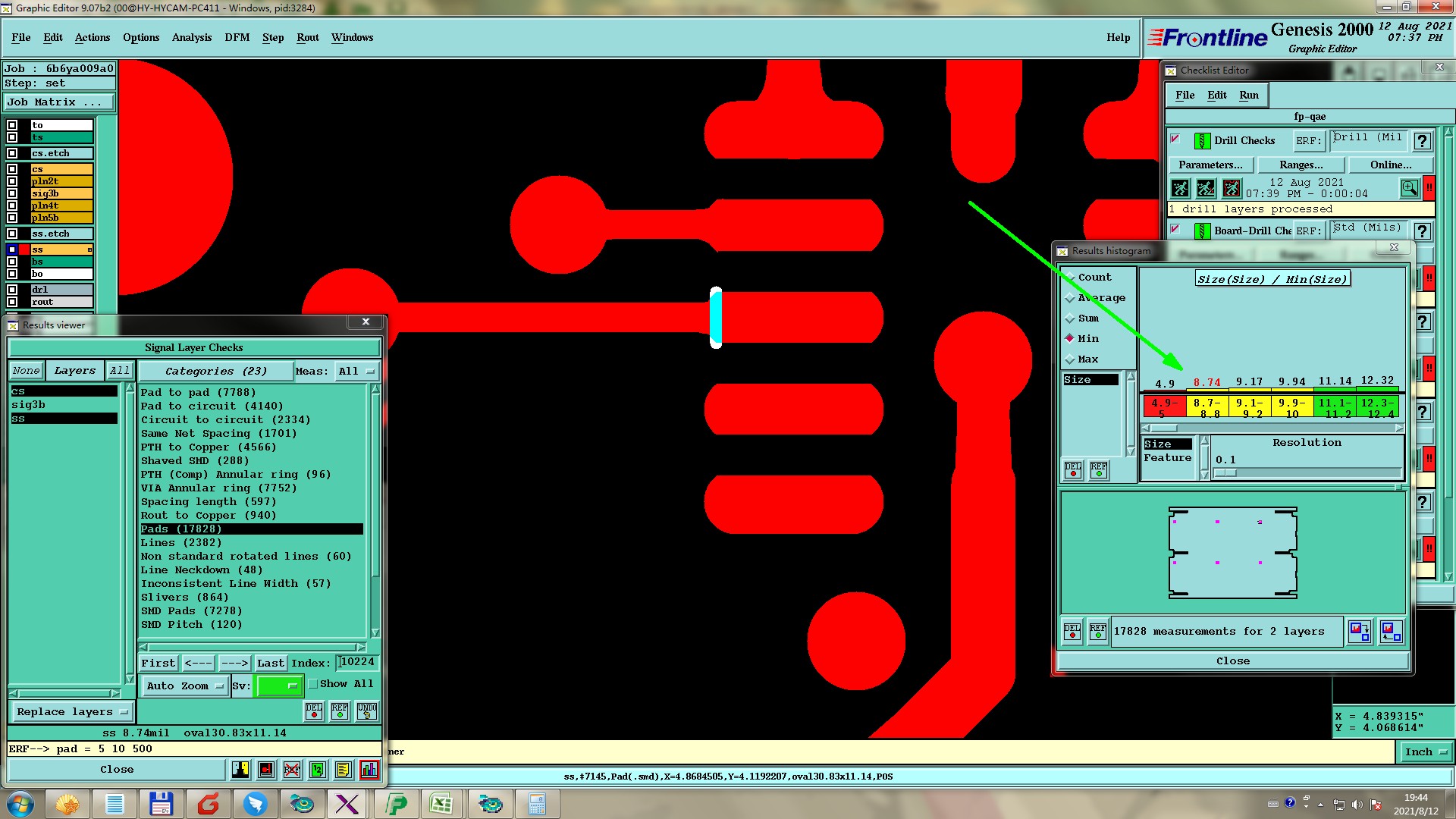Click Drill Checks question mark help icon

click(x=1423, y=141)
